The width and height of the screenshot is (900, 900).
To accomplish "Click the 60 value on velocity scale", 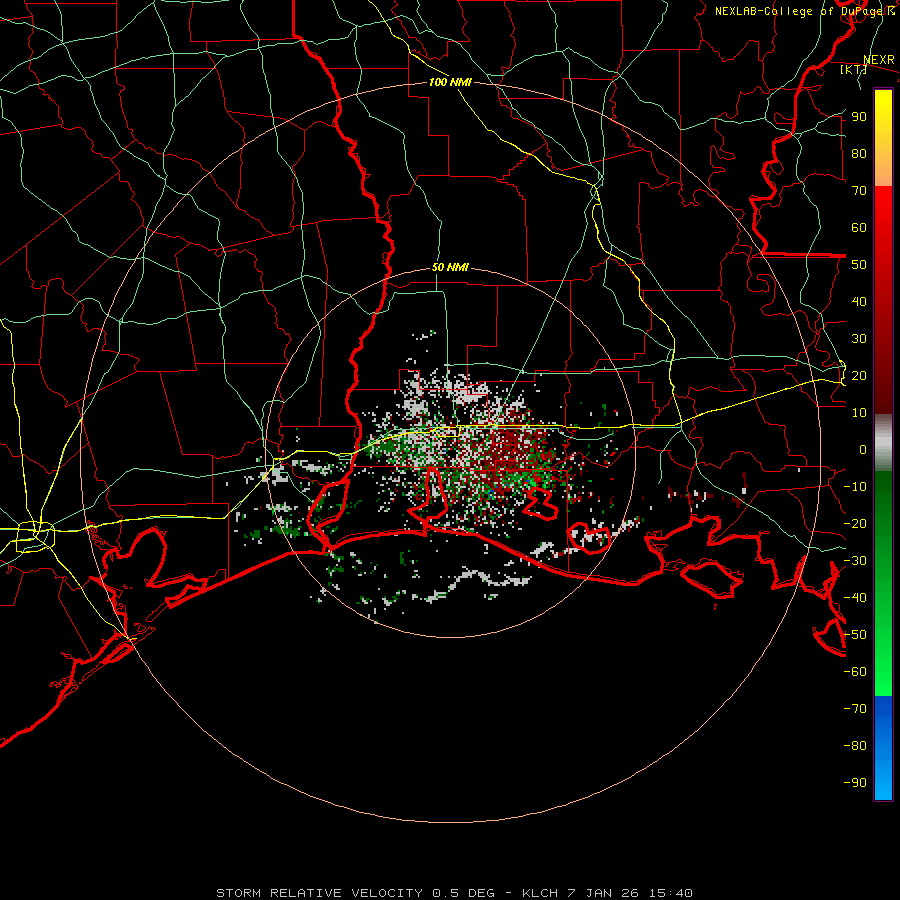I will point(859,227).
